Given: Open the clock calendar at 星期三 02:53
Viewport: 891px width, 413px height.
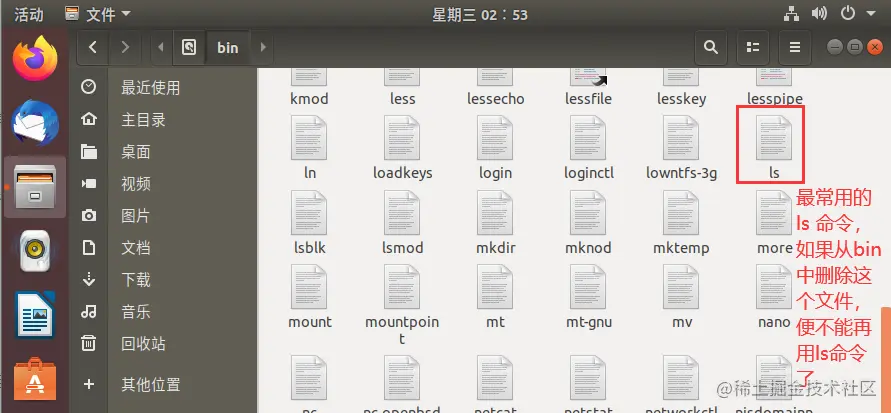Looking at the screenshot, I should [480, 14].
